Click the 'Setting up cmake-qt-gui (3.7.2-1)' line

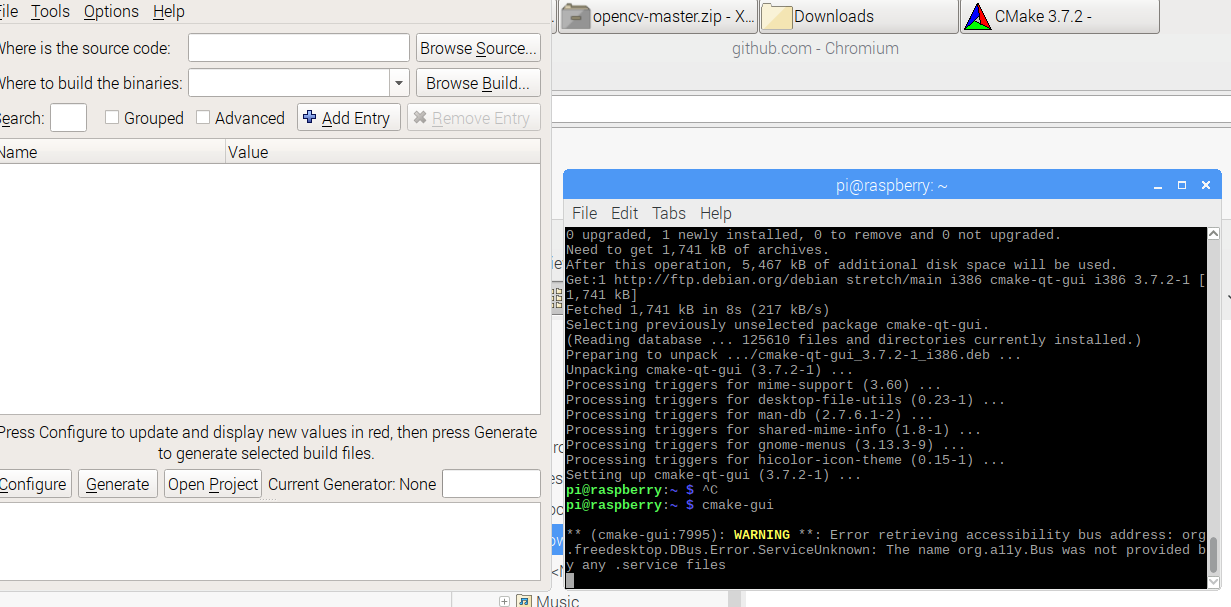(714, 475)
